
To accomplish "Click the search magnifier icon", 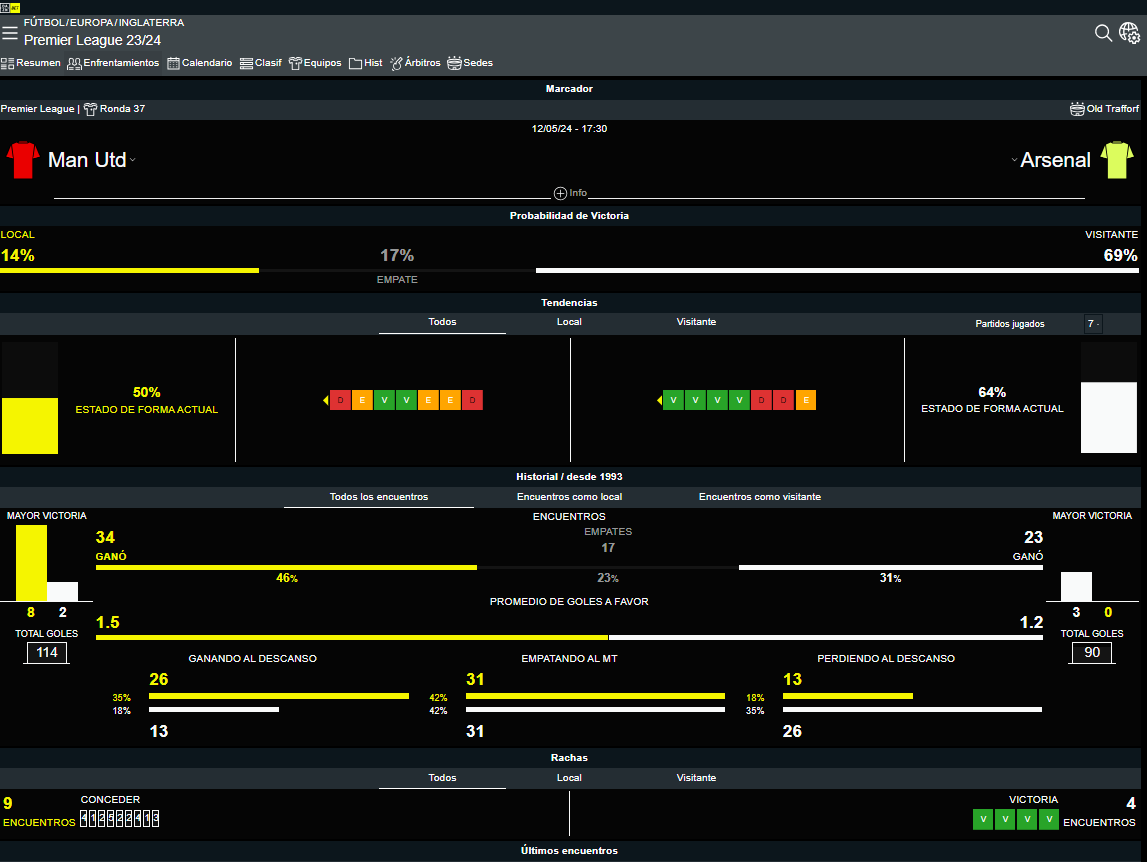I will [1103, 33].
